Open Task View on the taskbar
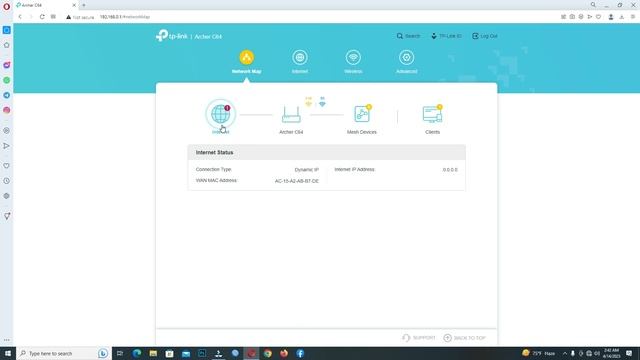This screenshot has width=640, height=360. click(x=120, y=353)
